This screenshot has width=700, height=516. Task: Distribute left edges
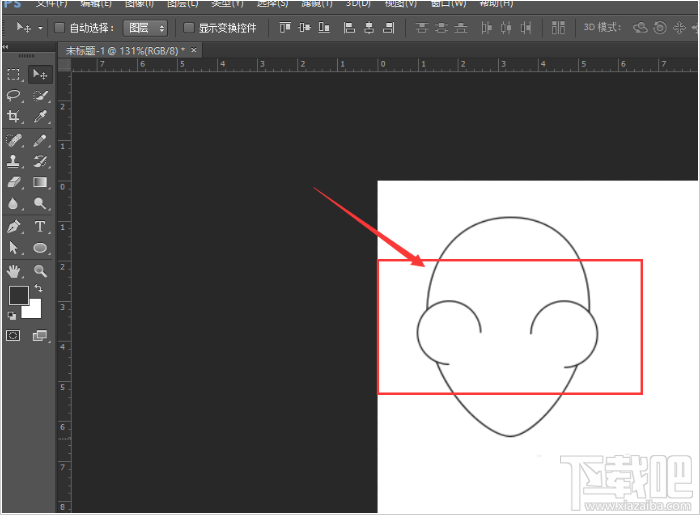coord(486,28)
